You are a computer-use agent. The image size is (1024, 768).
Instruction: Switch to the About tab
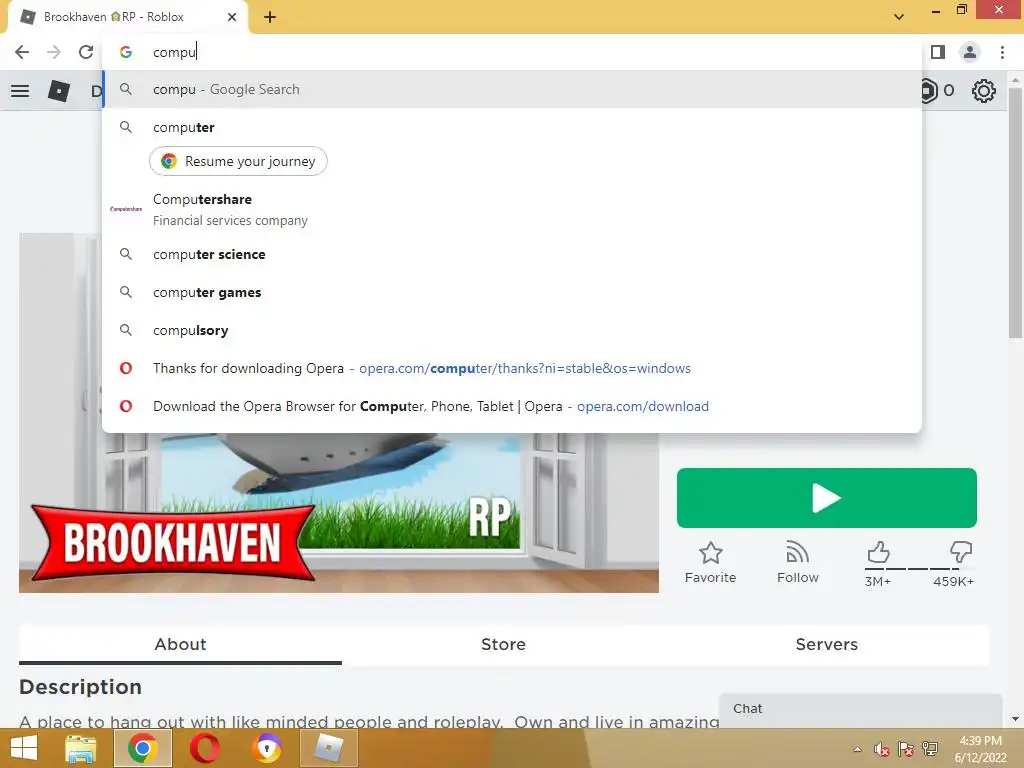click(180, 645)
